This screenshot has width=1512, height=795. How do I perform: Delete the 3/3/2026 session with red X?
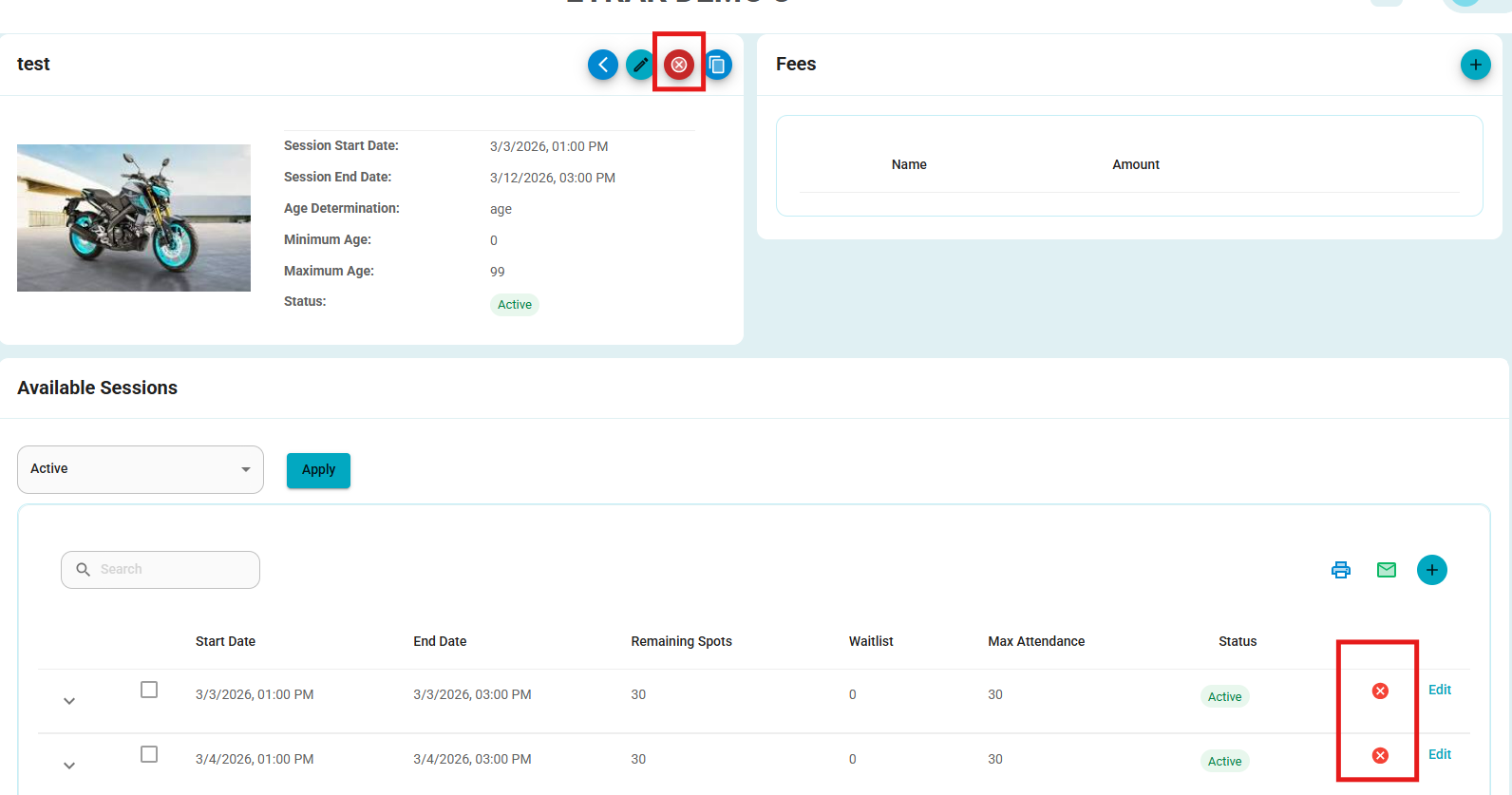pyautogui.click(x=1380, y=691)
